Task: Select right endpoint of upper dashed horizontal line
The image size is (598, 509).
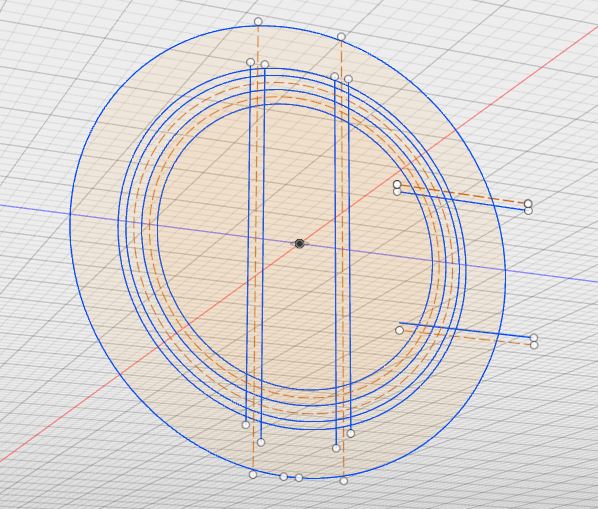Action: pyautogui.click(x=528, y=204)
